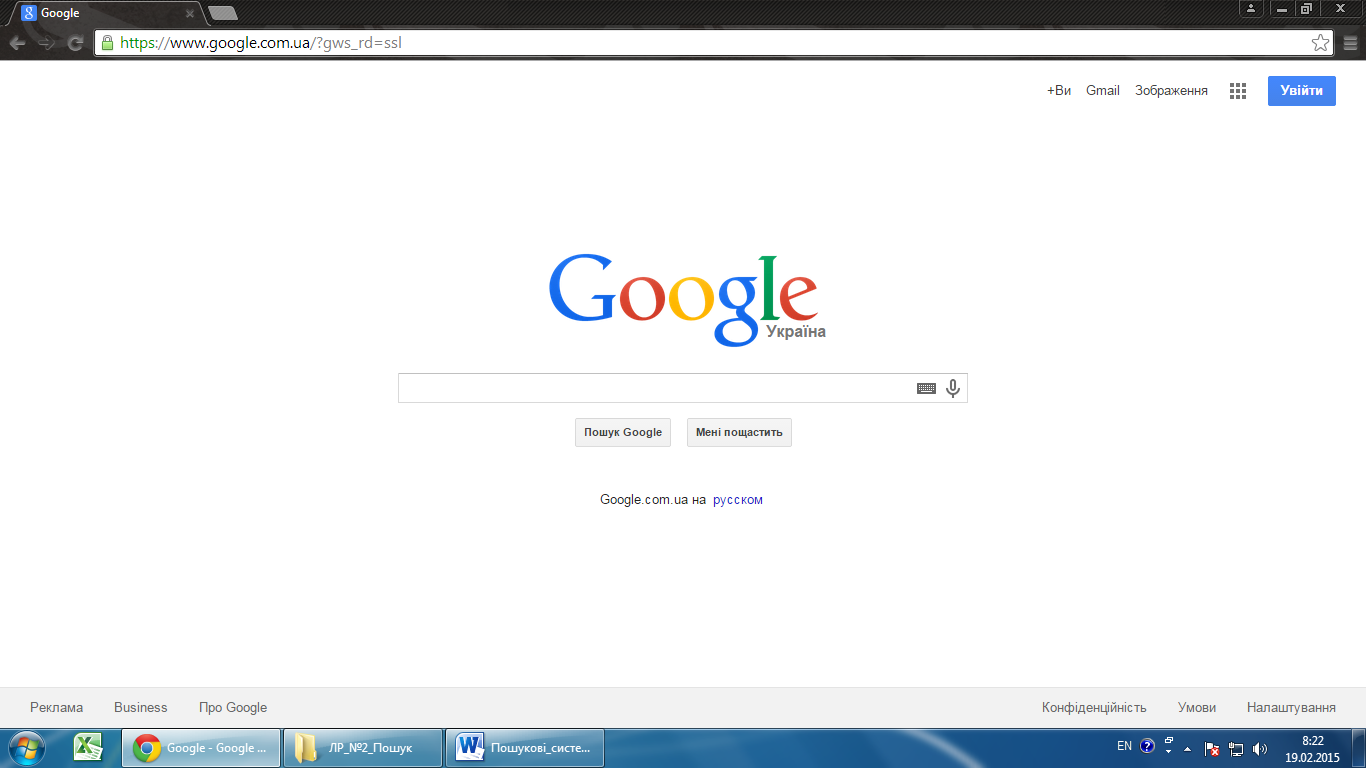This screenshot has width=1366, height=768.
Task: Start voice search with microphone icon
Action: tap(953, 388)
